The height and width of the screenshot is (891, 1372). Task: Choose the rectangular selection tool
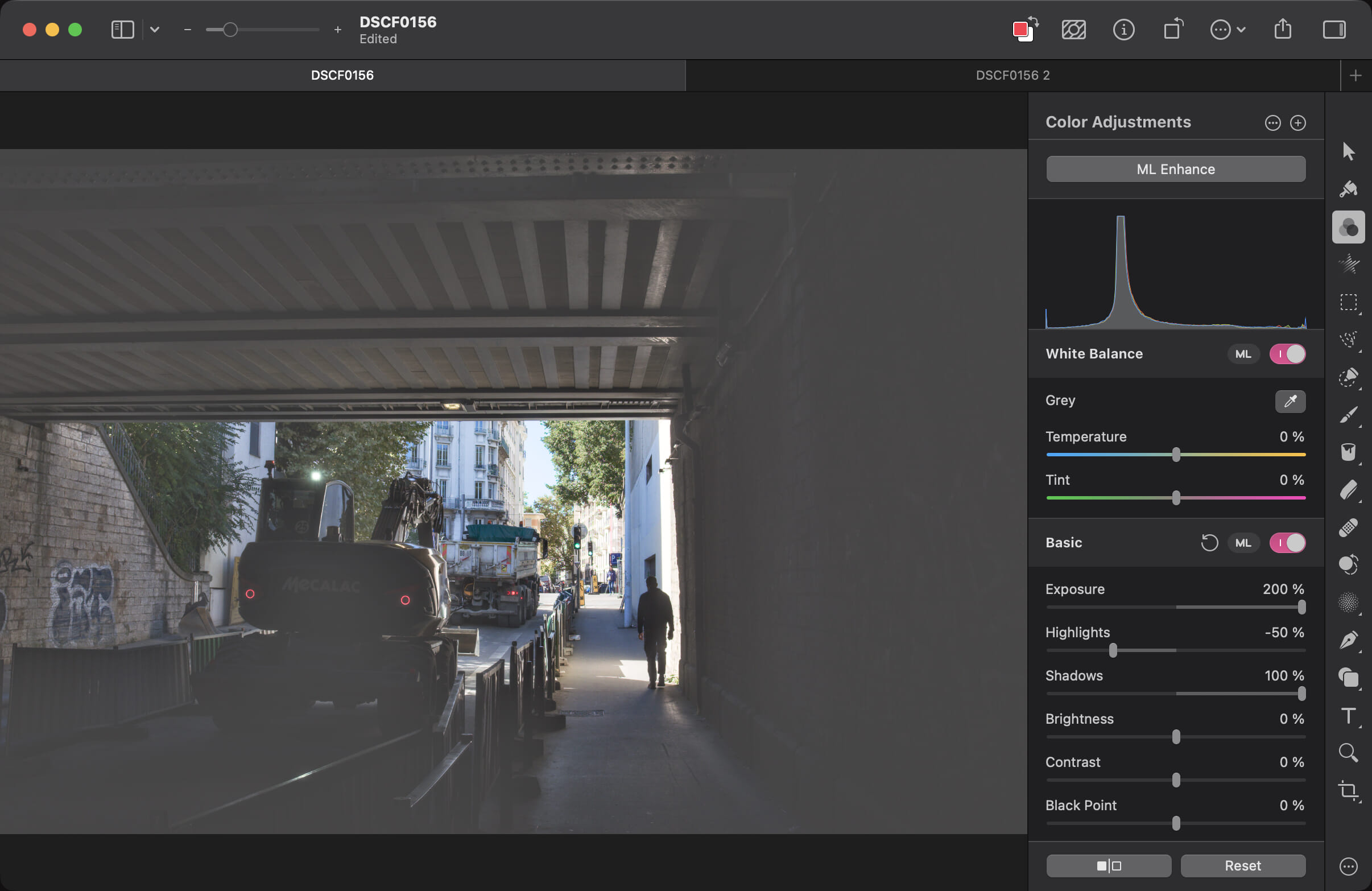tap(1348, 302)
